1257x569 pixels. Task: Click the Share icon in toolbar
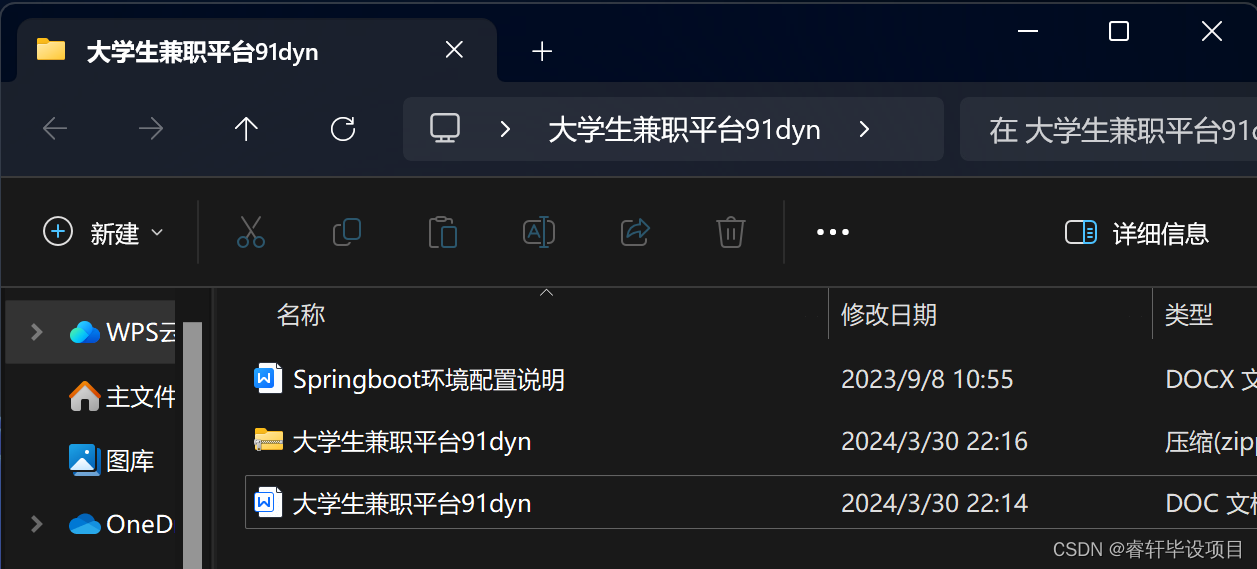coord(635,233)
